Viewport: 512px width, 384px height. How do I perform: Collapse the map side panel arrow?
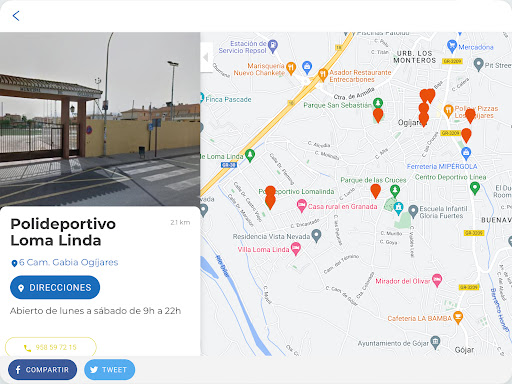pyautogui.click(x=206, y=57)
